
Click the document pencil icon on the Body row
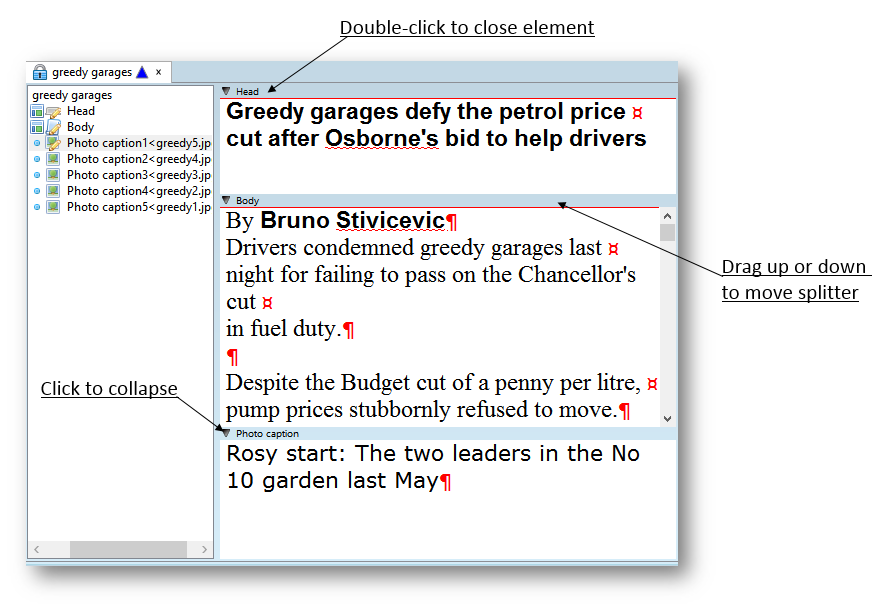coord(53,127)
